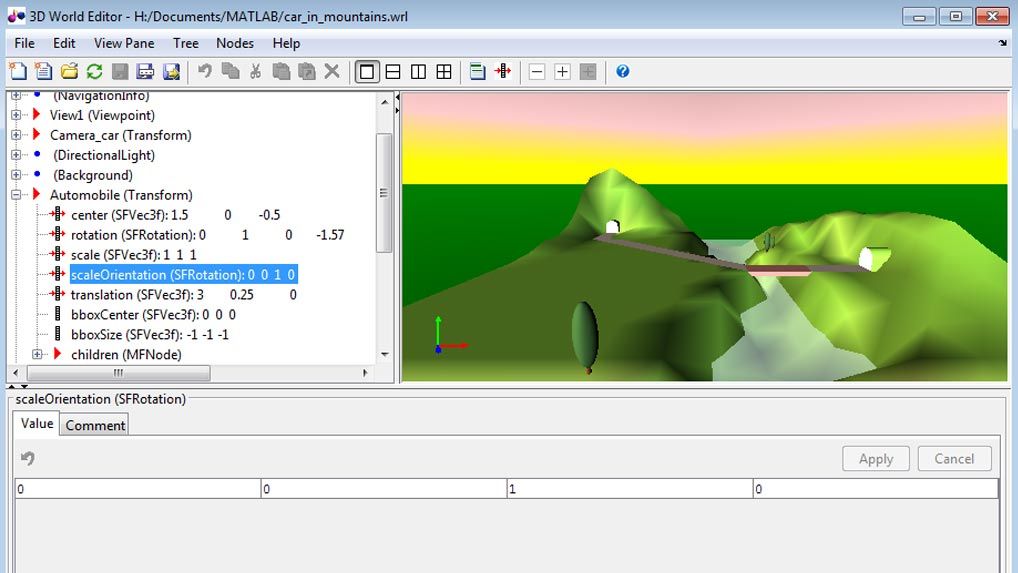Screen dimensions: 1018x573
Task: Click first scaleOrientation value field
Action: click(x=138, y=489)
